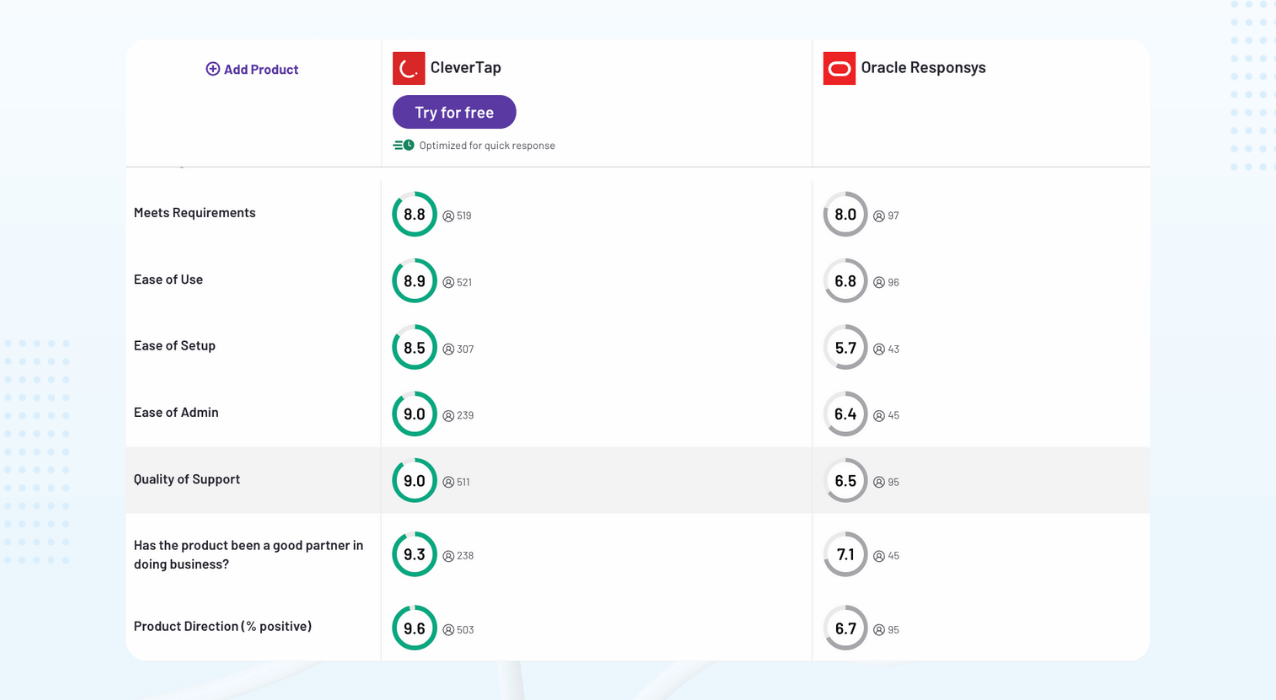Click Oracle's 6.5 Quality of Support ring
Screen dimensions: 1276x700
(x=845, y=480)
